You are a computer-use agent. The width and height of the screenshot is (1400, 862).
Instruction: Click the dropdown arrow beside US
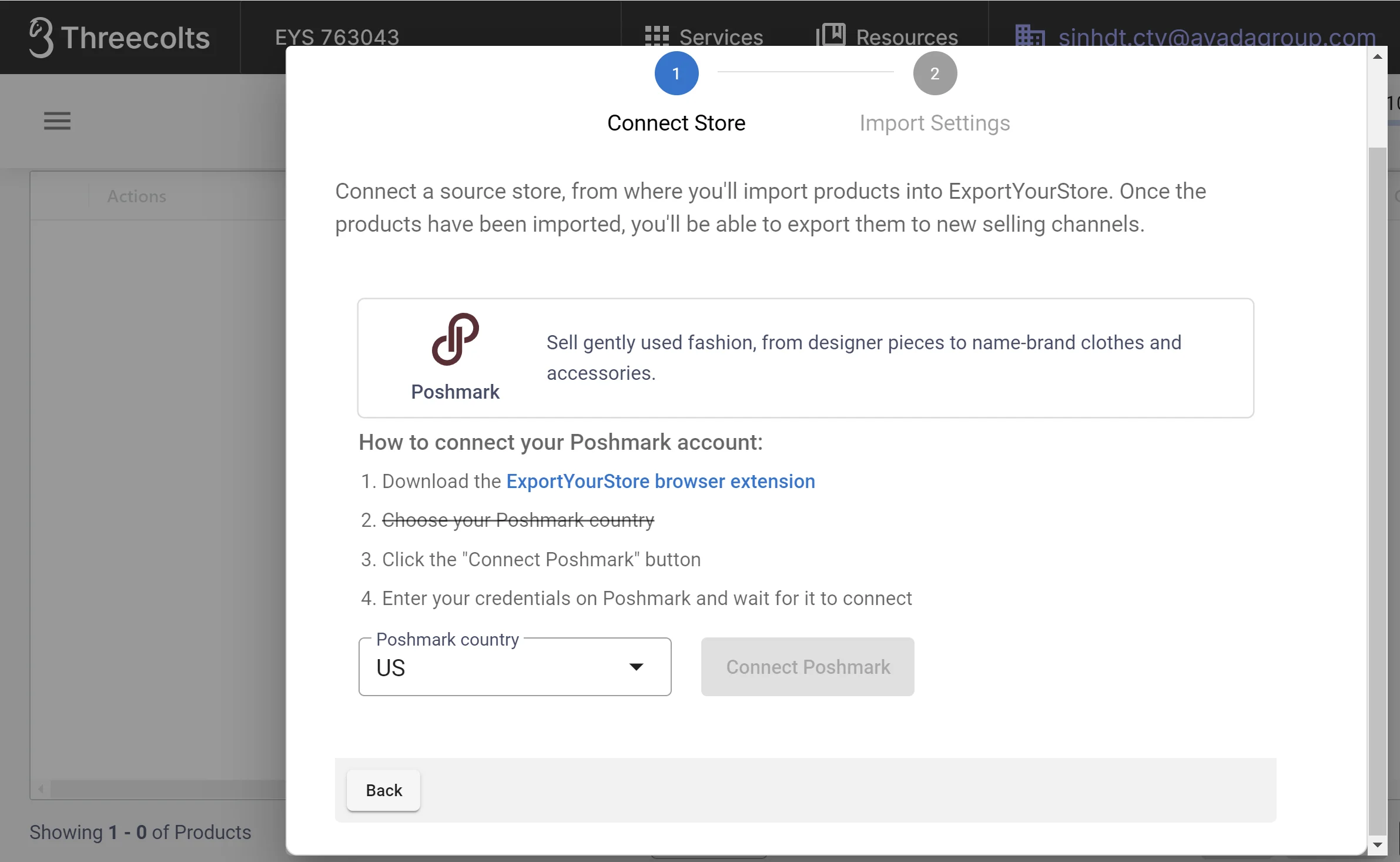pos(636,667)
